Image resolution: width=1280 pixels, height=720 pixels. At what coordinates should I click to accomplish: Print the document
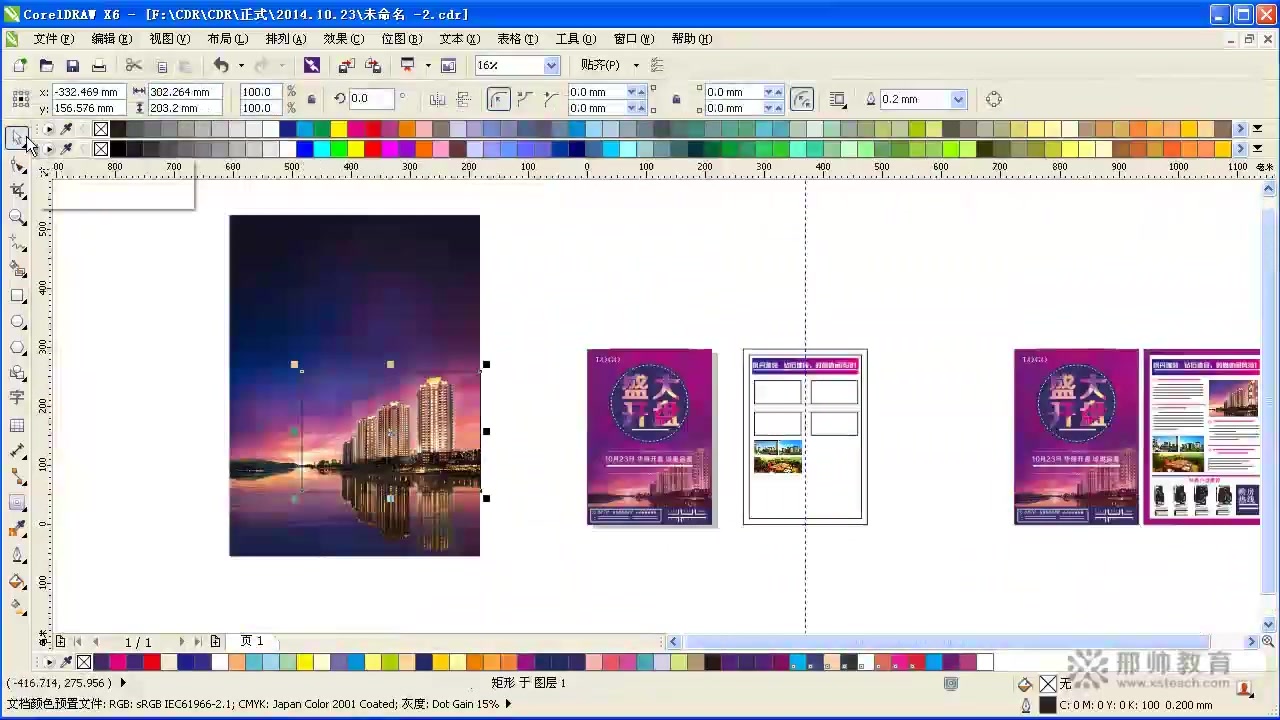pos(98,65)
